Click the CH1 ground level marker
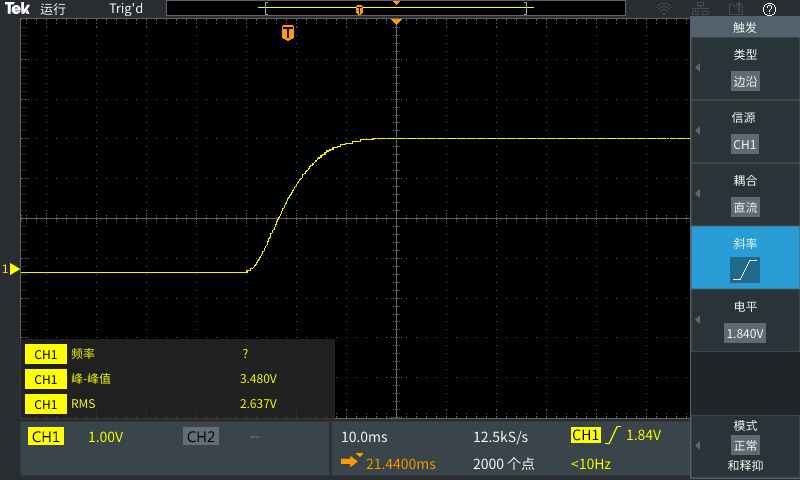The height and width of the screenshot is (480, 800). 11,269
